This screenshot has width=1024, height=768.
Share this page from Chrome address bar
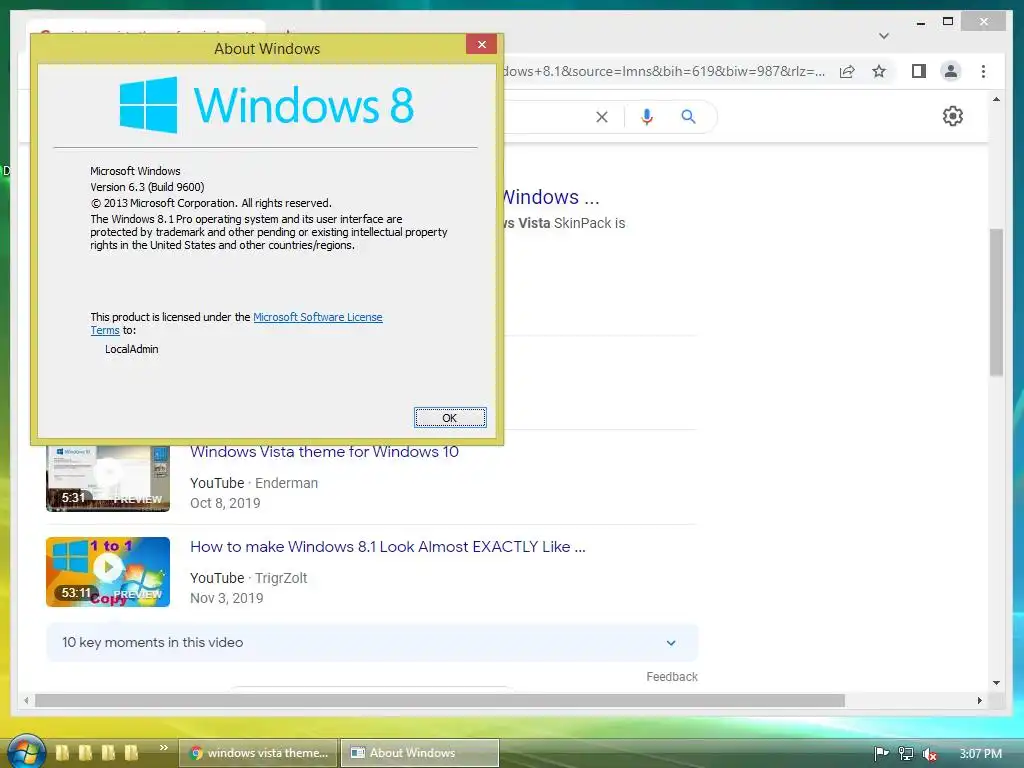point(847,71)
